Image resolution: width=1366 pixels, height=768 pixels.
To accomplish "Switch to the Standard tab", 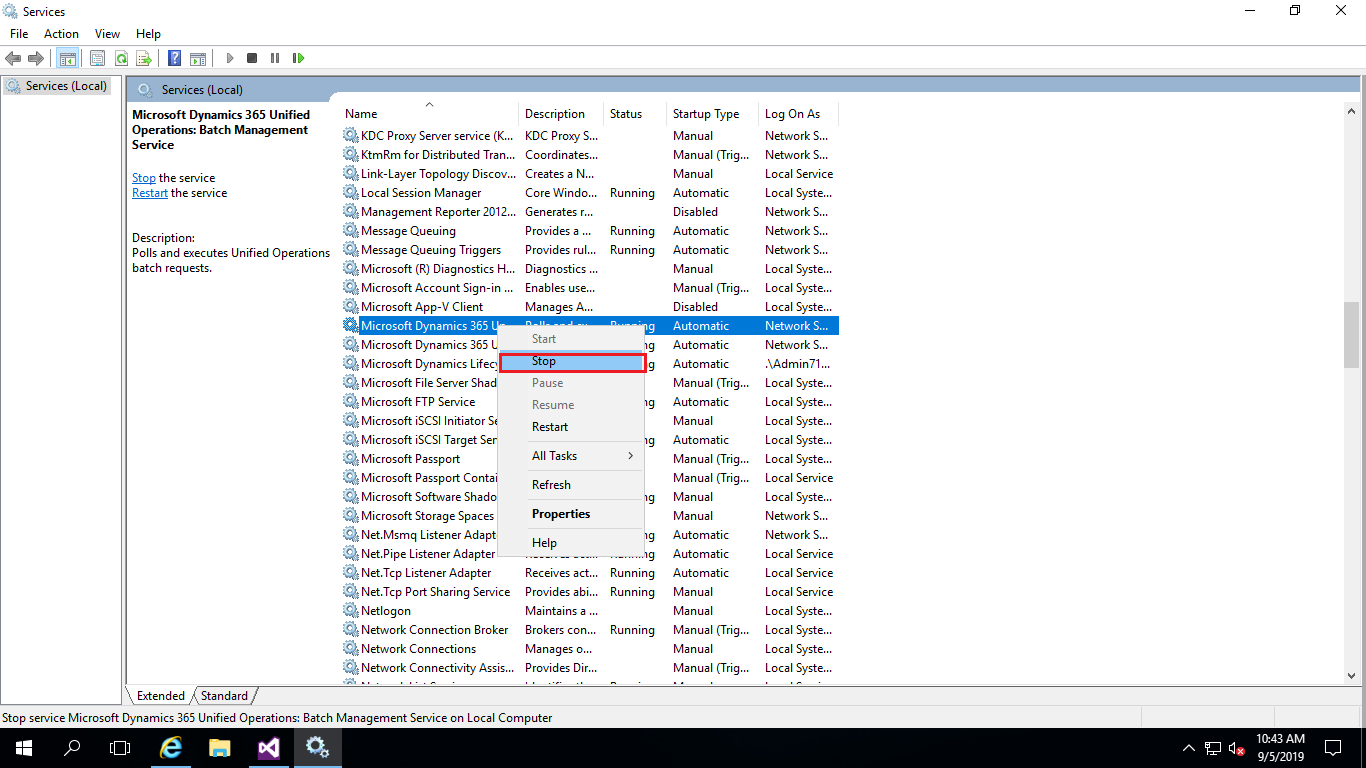I will coord(224,696).
